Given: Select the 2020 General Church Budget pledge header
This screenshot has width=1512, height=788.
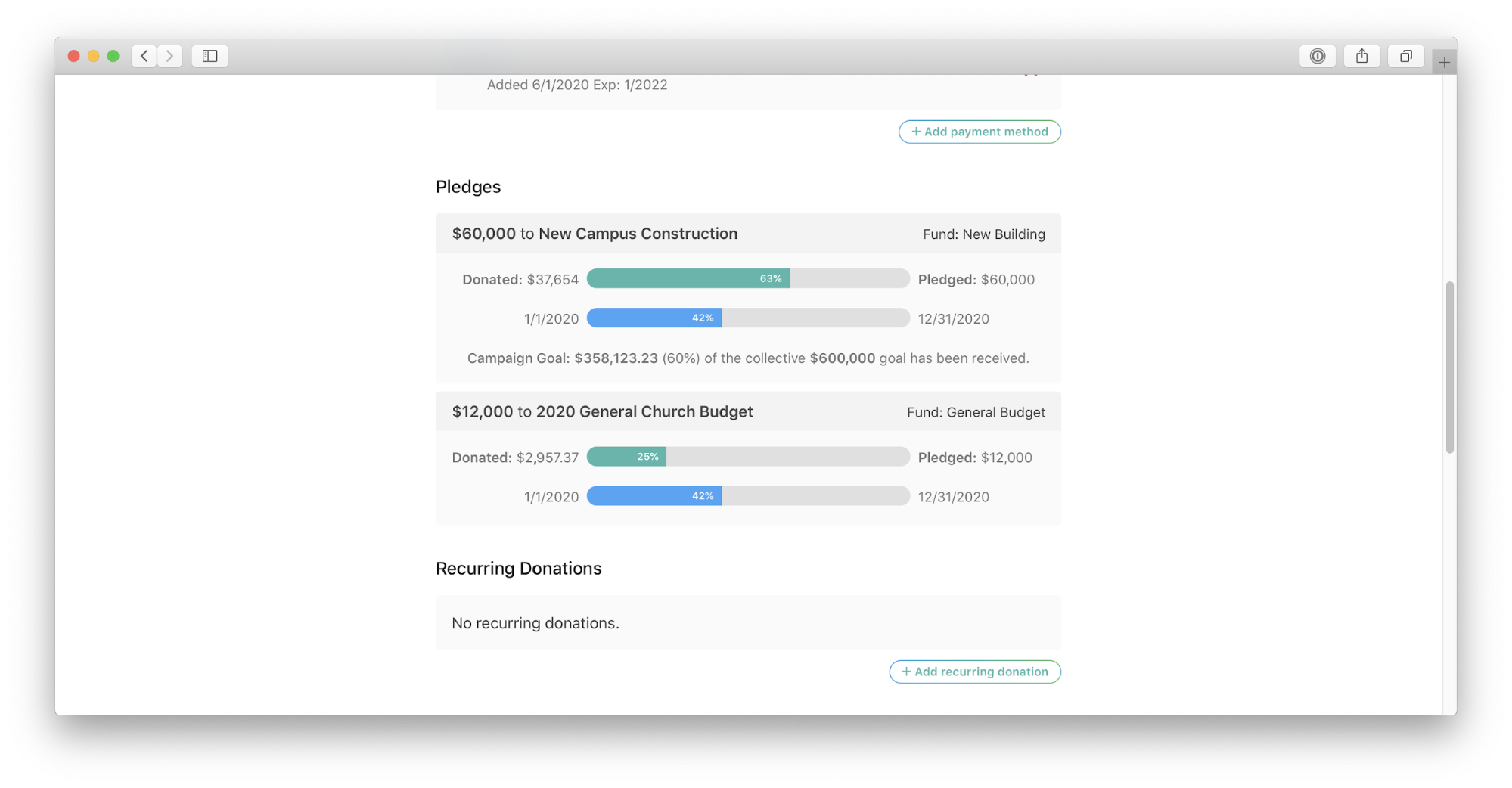Looking at the screenshot, I should point(602,411).
